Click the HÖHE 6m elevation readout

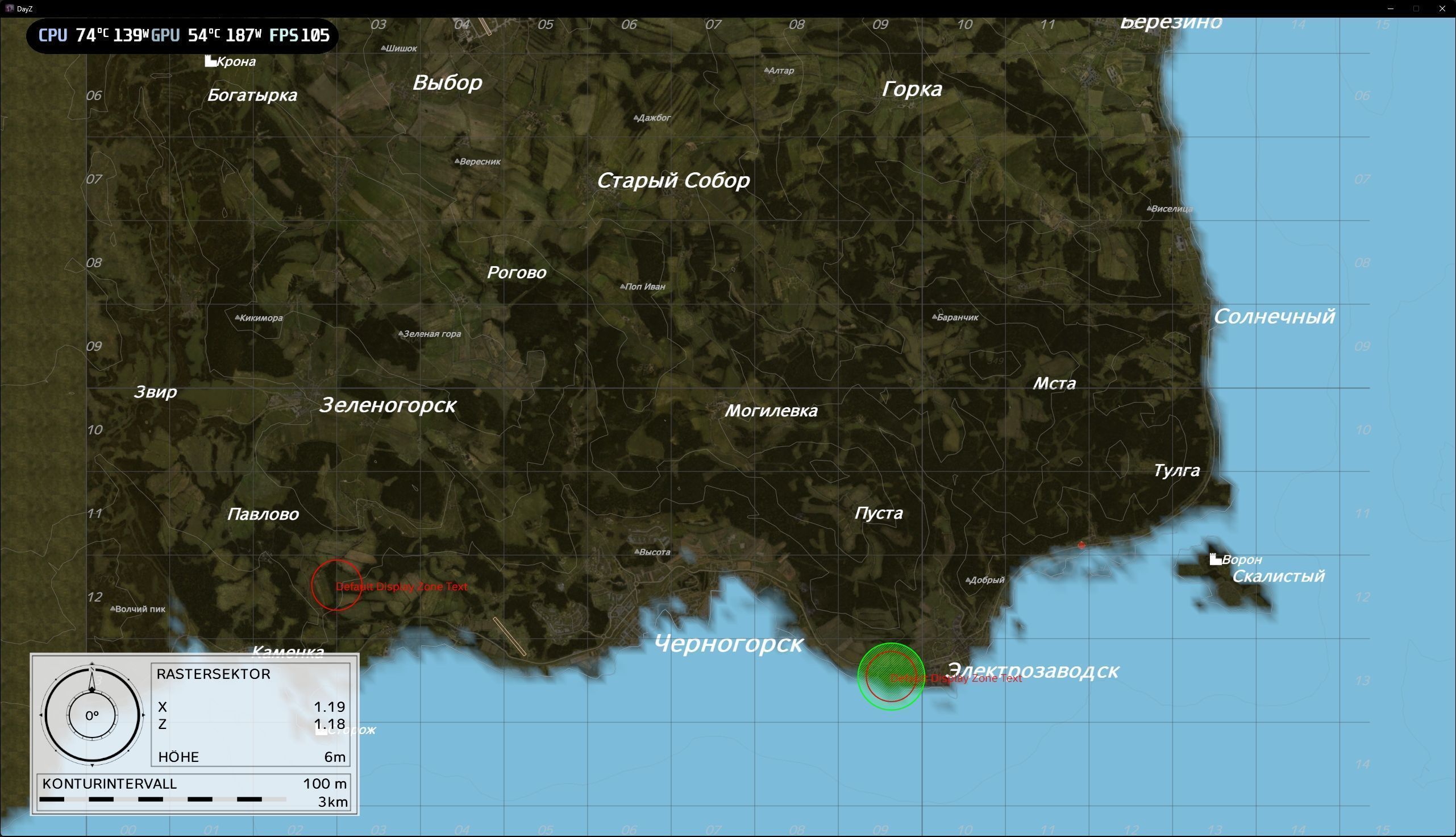coord(252,757)
